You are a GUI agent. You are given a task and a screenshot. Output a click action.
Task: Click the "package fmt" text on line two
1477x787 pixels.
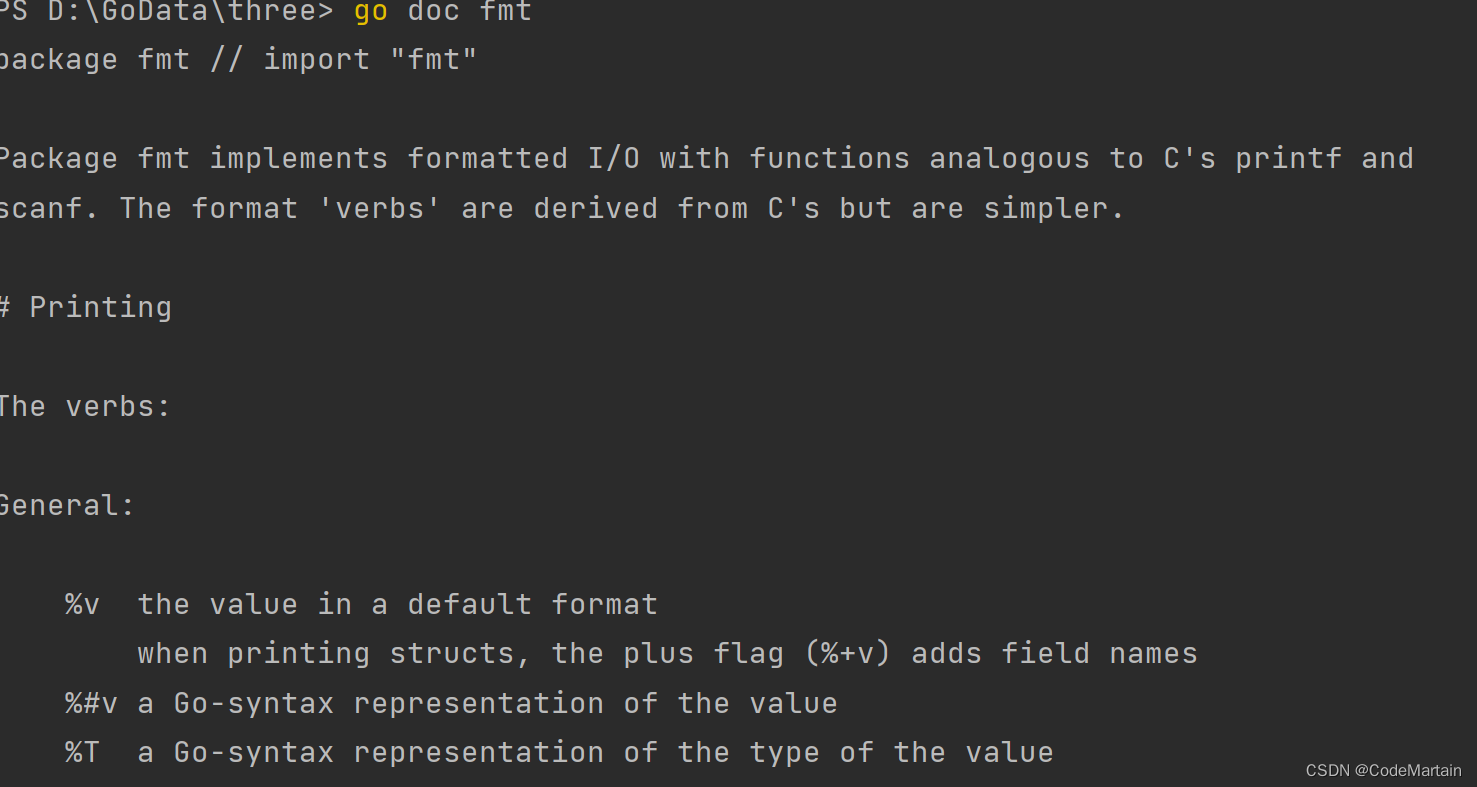click(x=94, y=60)
